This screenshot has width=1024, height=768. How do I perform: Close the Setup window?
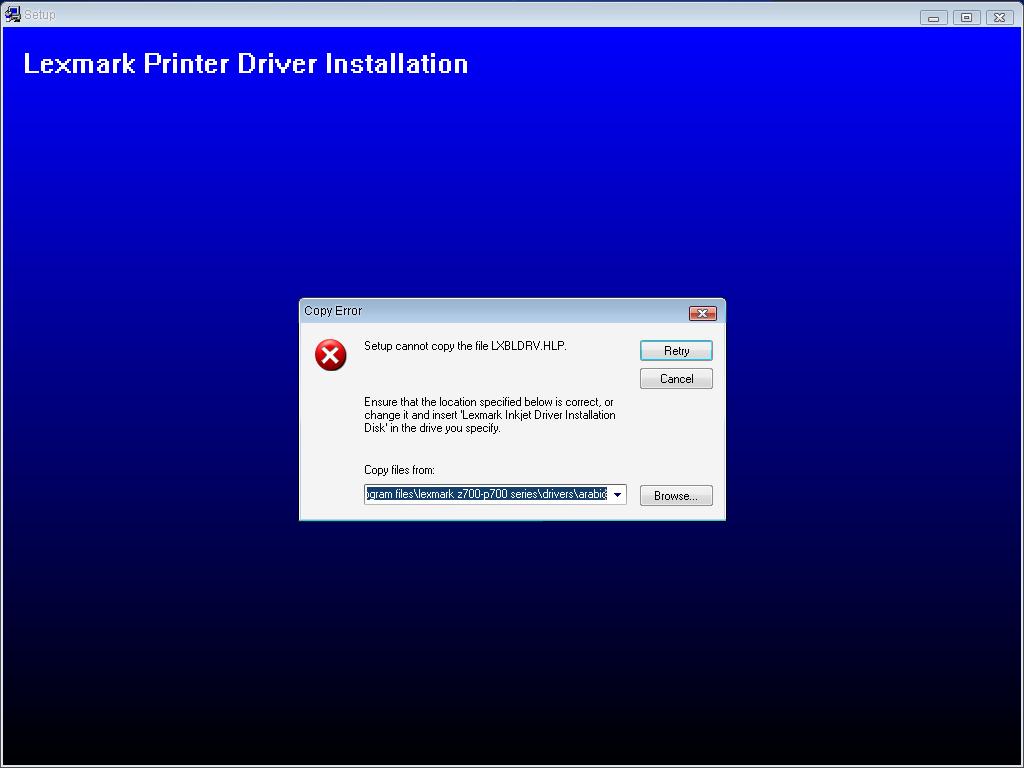point(999,18)
